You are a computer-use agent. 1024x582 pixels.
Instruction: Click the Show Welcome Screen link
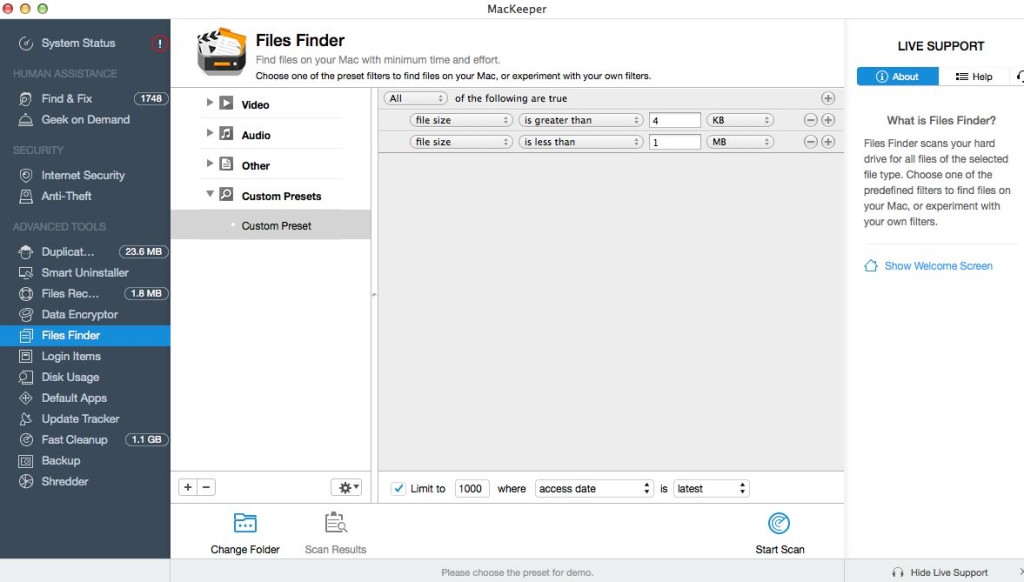[938, 265]
